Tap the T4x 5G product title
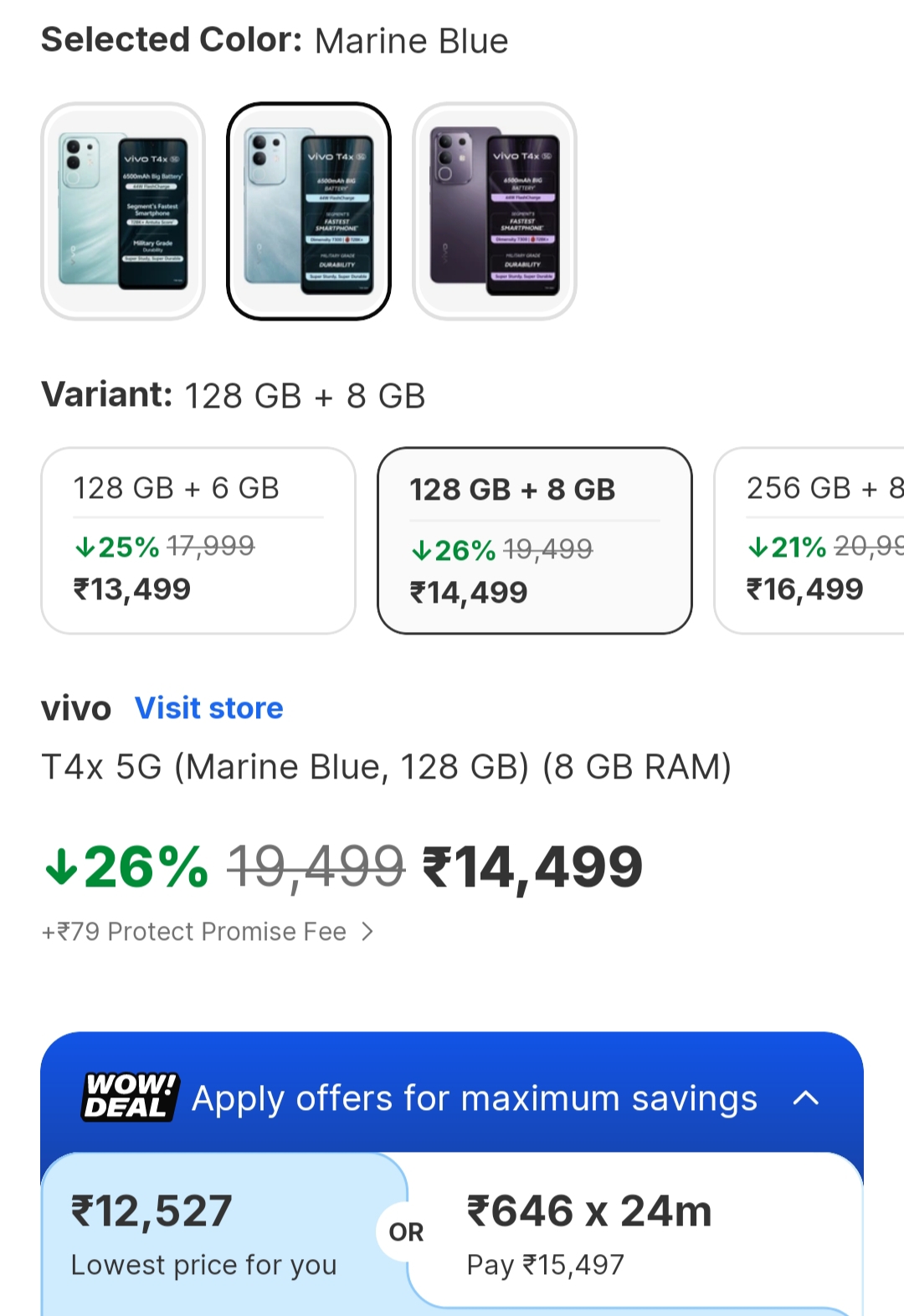The image size is (904, 1316). [386, 767]
